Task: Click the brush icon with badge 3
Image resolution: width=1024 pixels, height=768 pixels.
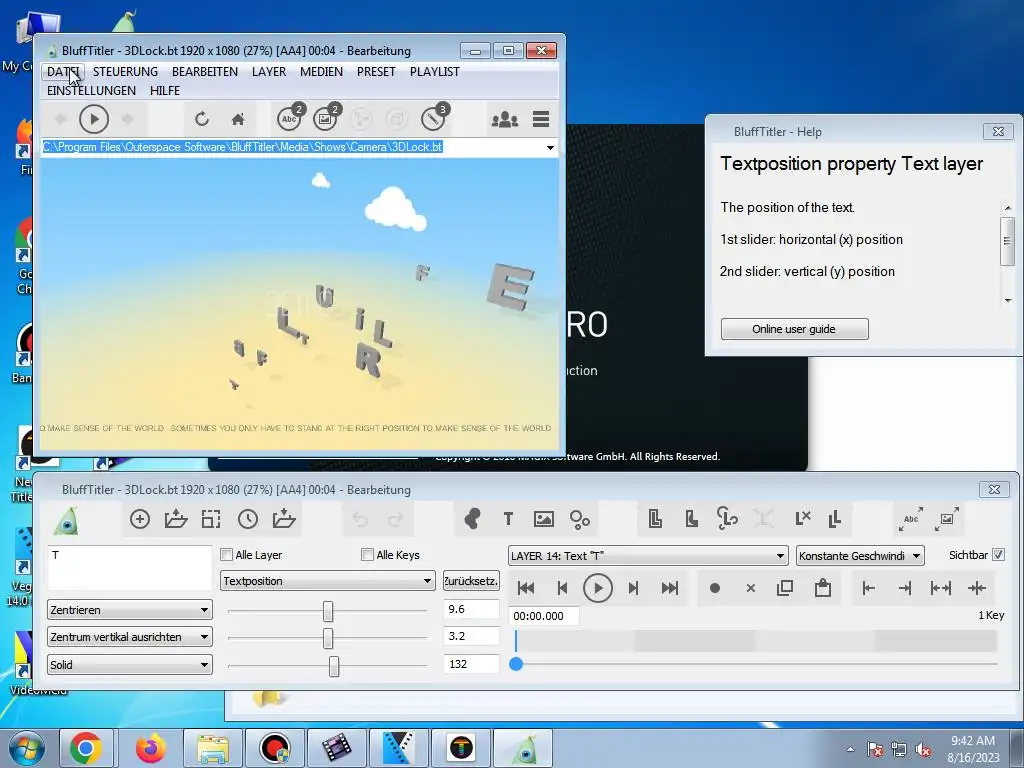Action: (x=434, y=118)
